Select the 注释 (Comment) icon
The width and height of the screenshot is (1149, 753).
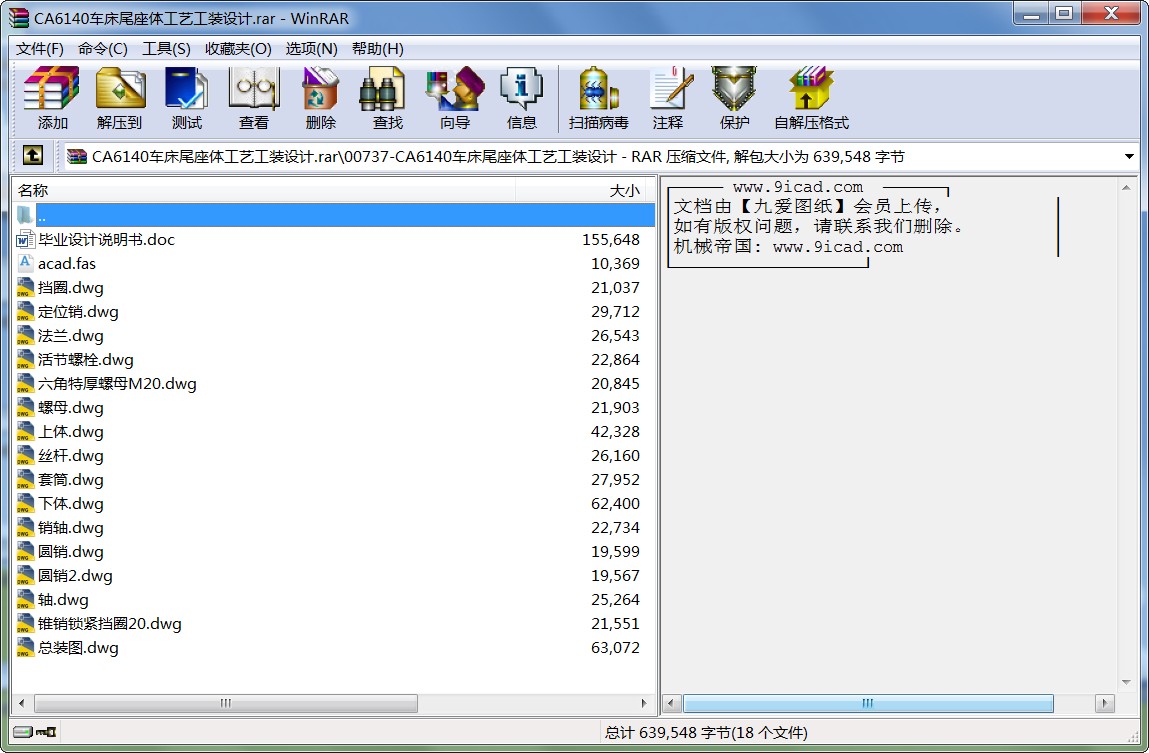pos(668,97)
